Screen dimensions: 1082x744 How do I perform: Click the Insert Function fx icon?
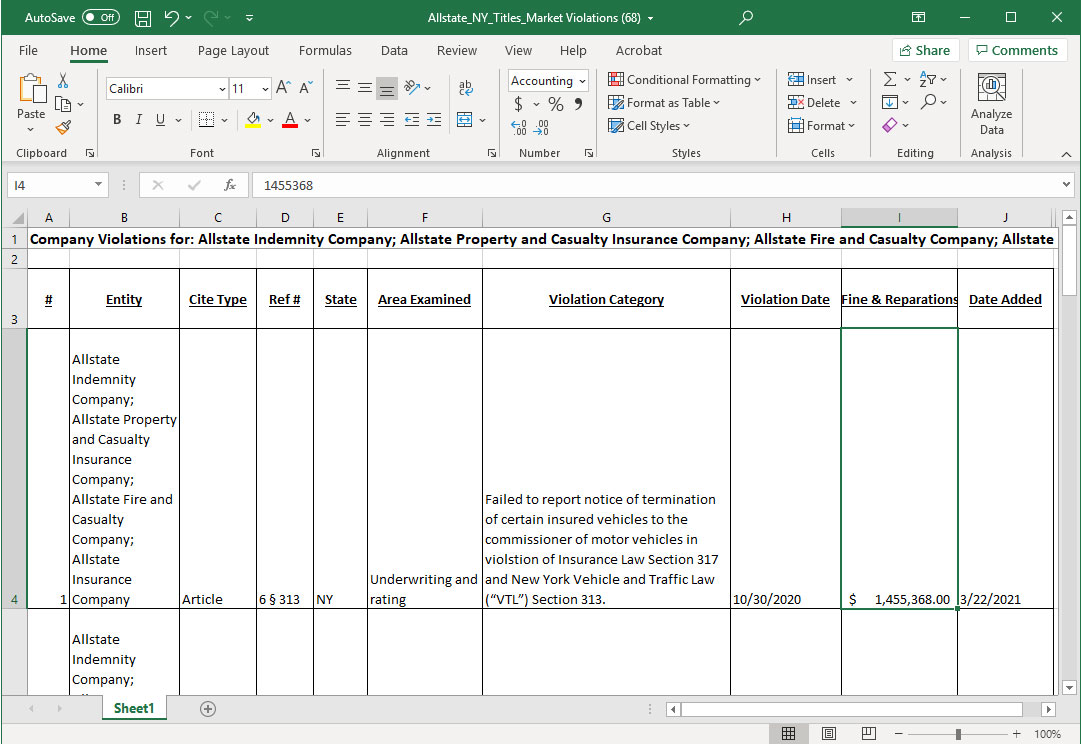pyautogui.click(x=230, y=185)
